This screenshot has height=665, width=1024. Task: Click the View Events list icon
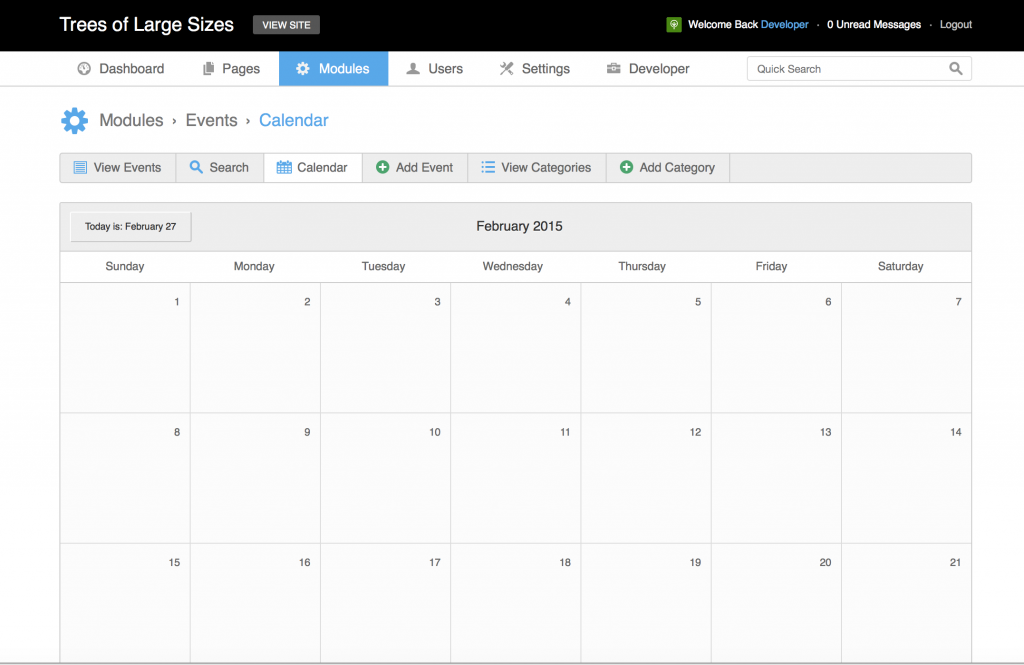click(80, 168)
